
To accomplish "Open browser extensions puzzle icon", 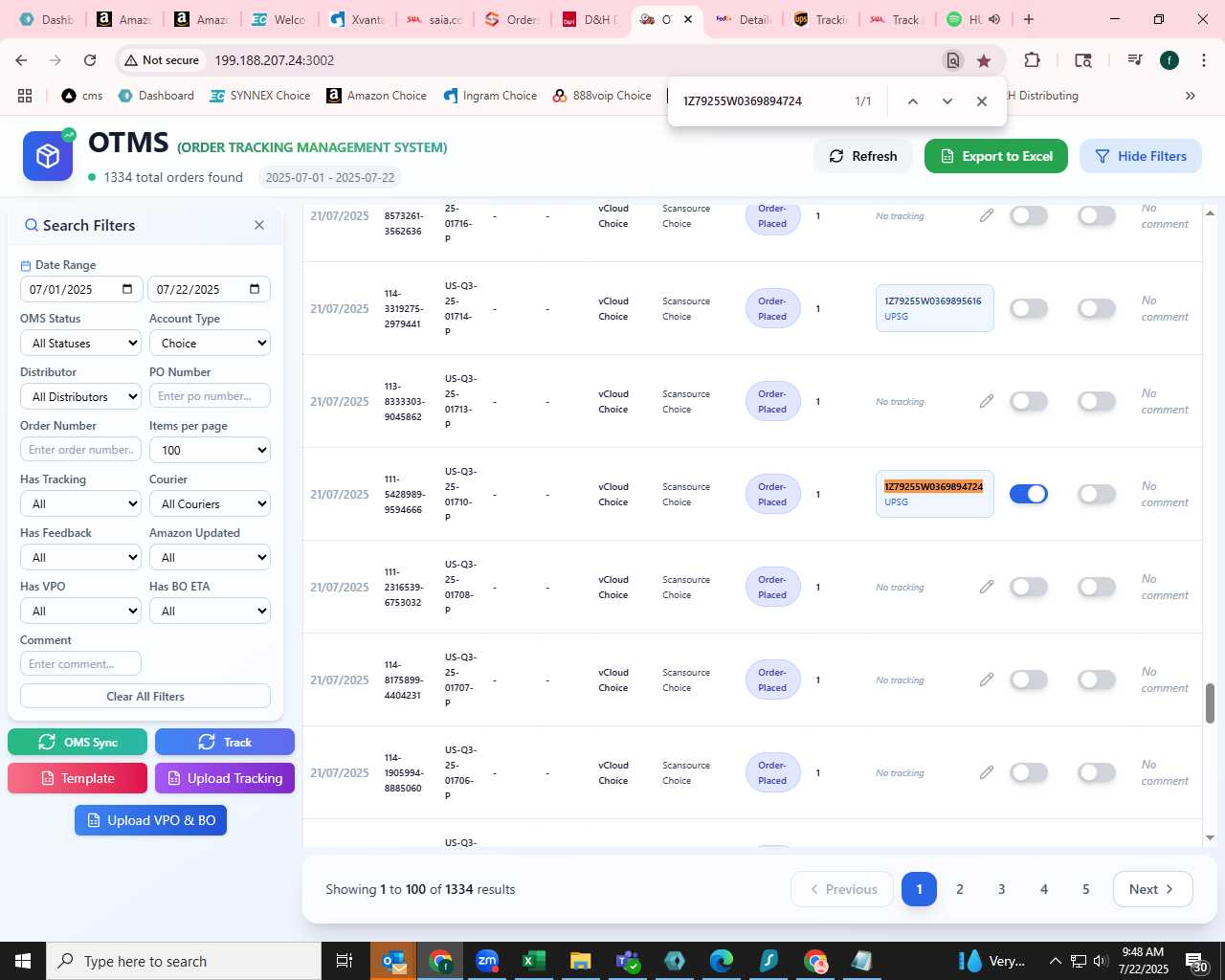I will point(1032,60).
